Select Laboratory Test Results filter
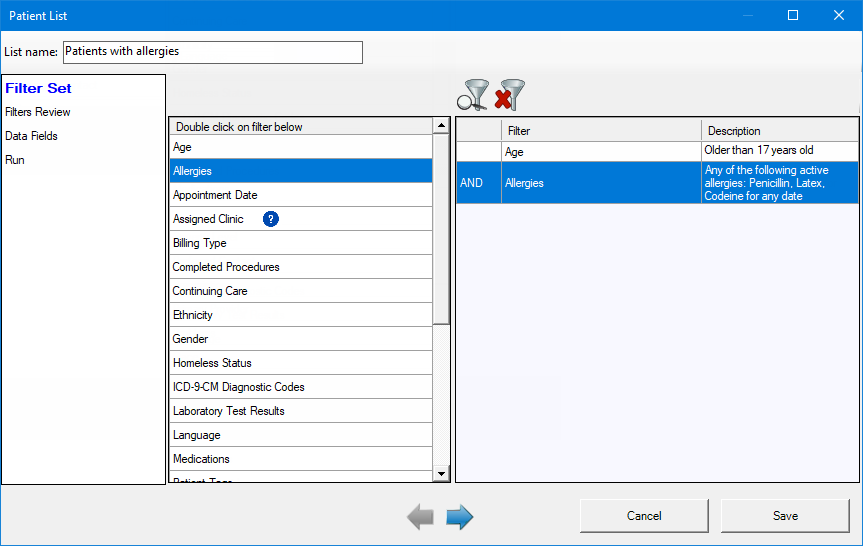Screen dimensions: 863x546 pos(301,411)
